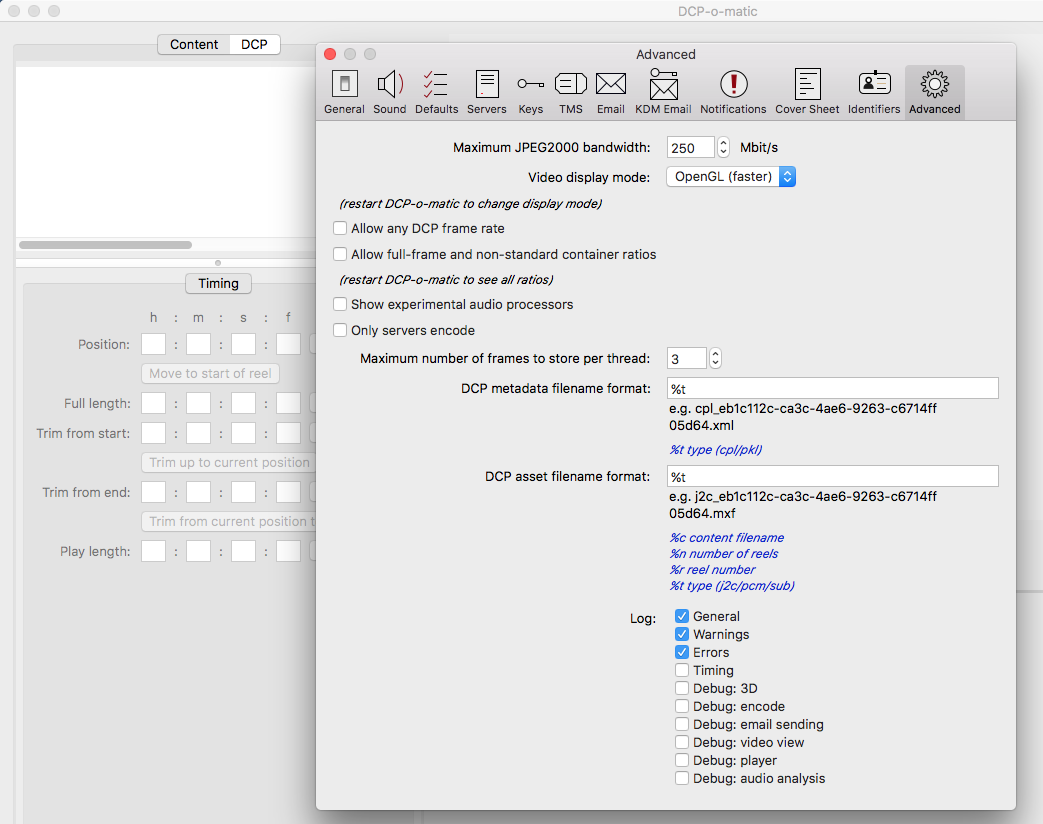Image resolution: width=1043 pixels, height=824 pixels.
Task: Enable Allow any DCP frame rate
Action: [340, 229]
